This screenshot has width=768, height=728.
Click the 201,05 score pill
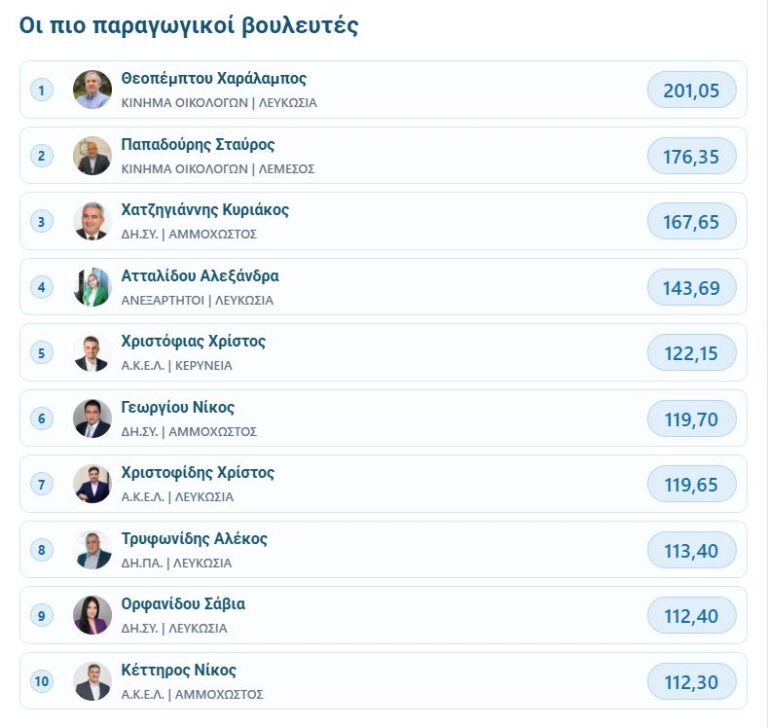click(x=692, y=90)
